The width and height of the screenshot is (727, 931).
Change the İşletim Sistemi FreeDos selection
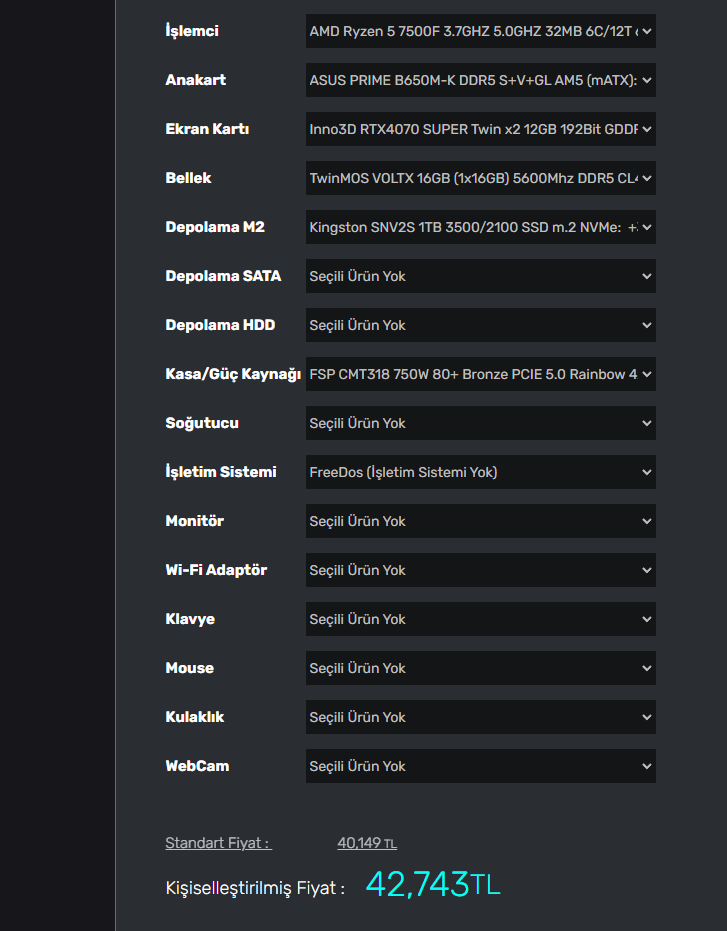pyautogui.click(x=480, y=472)
